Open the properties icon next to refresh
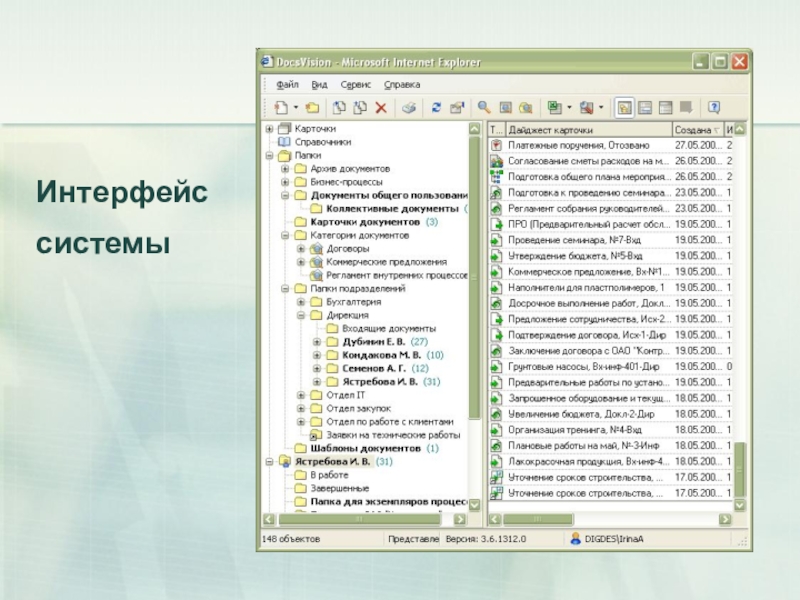The width and height of the screenshot is (800, 600). pos(456,107)
